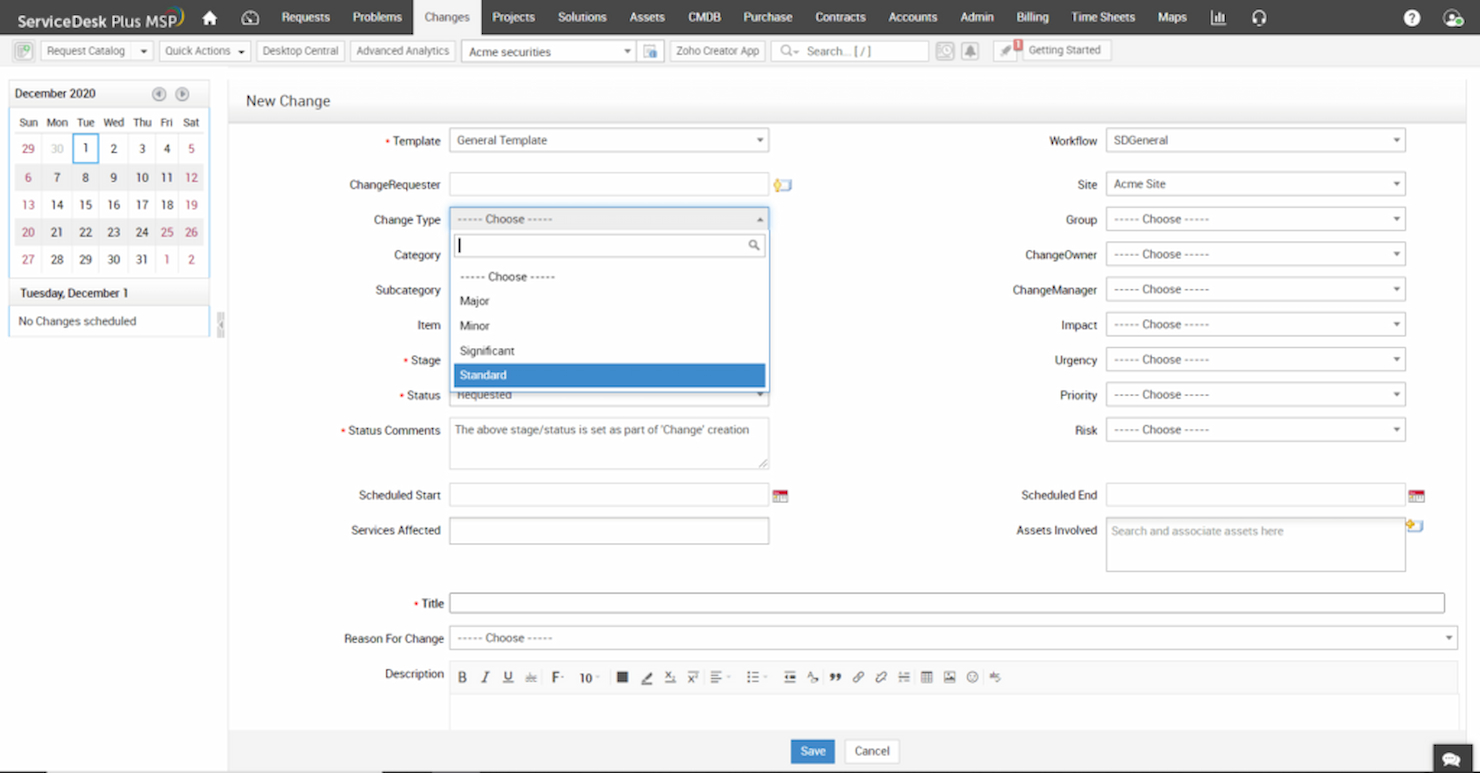Insert an image in the Description editor
The image size is (1480, 773).
coord(949,677)
